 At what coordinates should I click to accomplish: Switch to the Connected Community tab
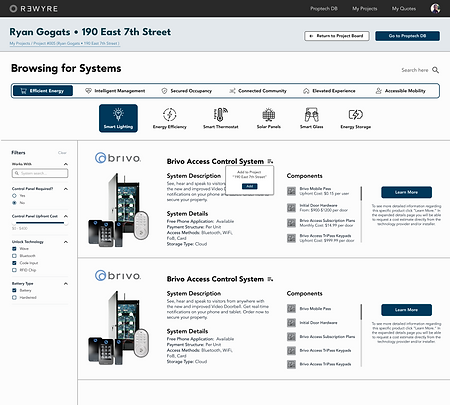(x=258, y=91)
